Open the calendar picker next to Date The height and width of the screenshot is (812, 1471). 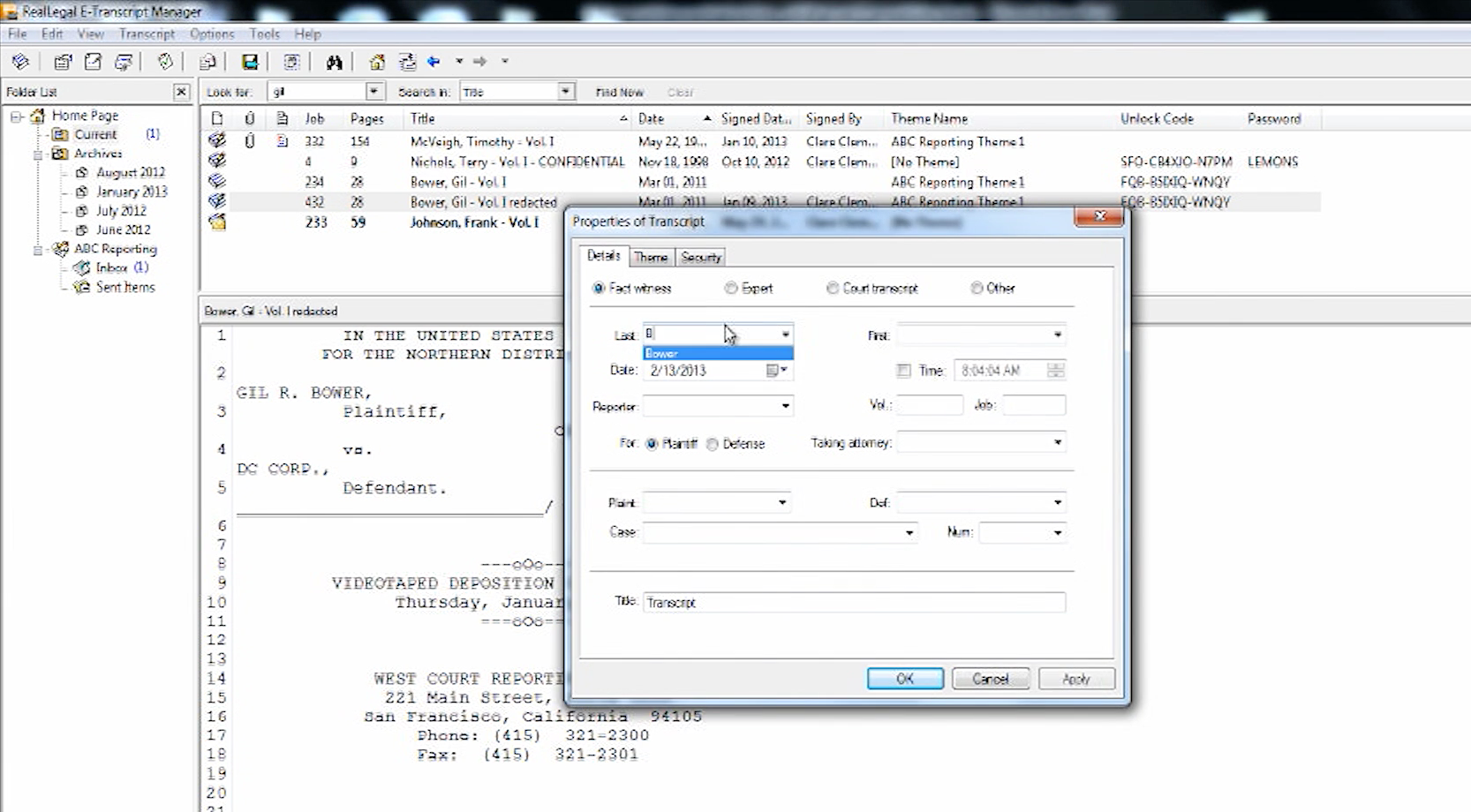pyautogui.click(x=776, y=371)
